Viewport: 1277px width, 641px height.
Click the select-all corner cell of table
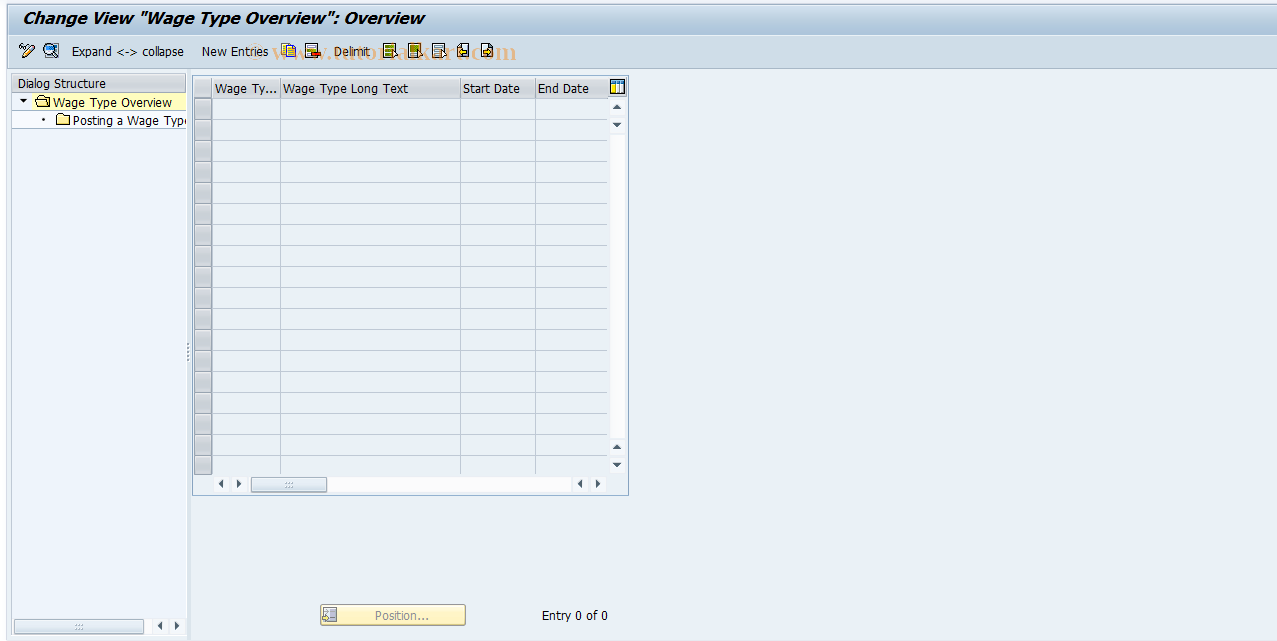pos(203,89)
